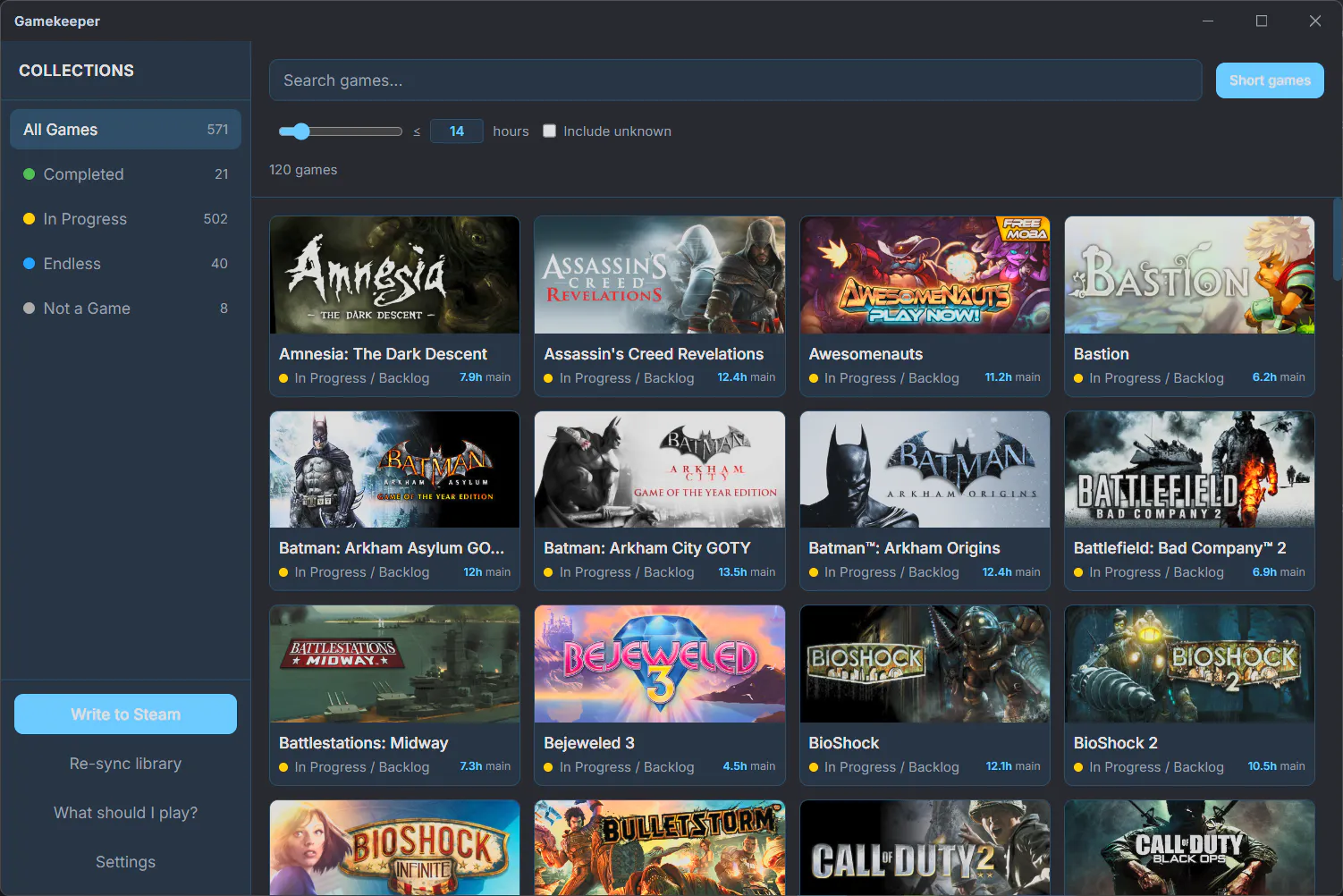Viewport: 1343px width, 896px height.
Task: Click the hours filter slider handle
Action: 300,131
